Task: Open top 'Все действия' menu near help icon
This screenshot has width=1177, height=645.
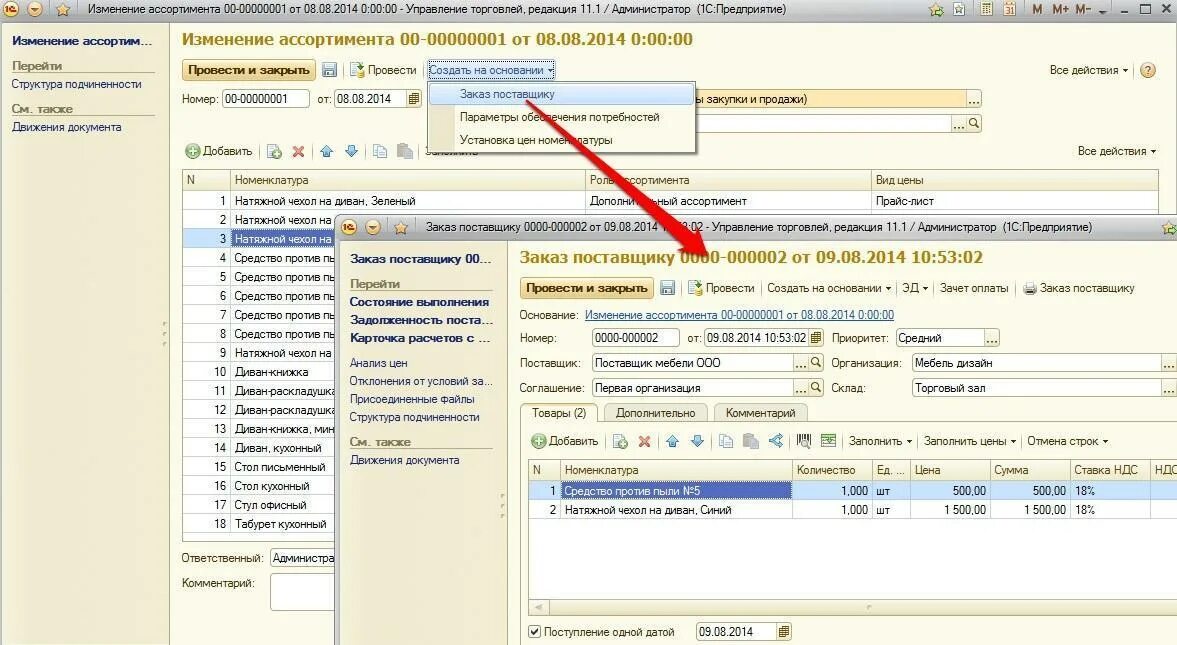Action: [1088, 70]
